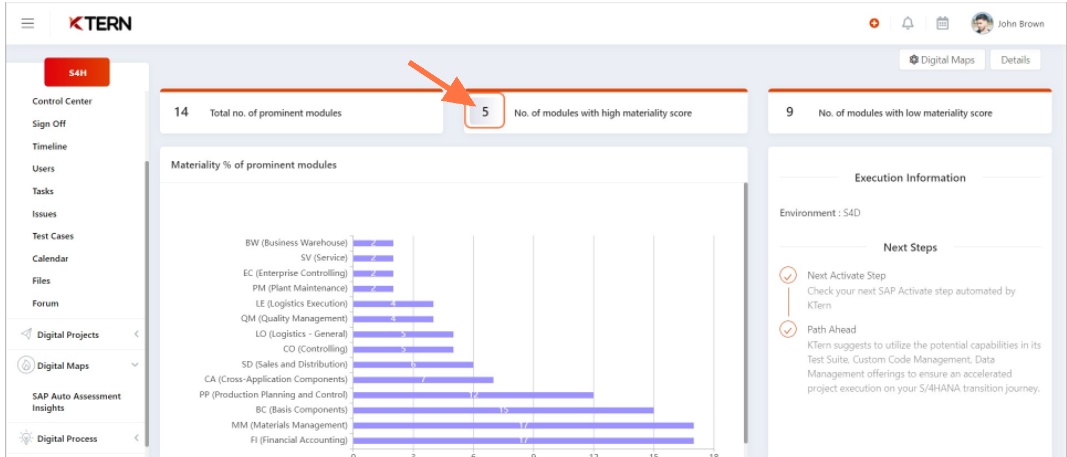Open SAP Auto Assessment Insights
The width and height of the screenshot is (1067, 457).
76,402
